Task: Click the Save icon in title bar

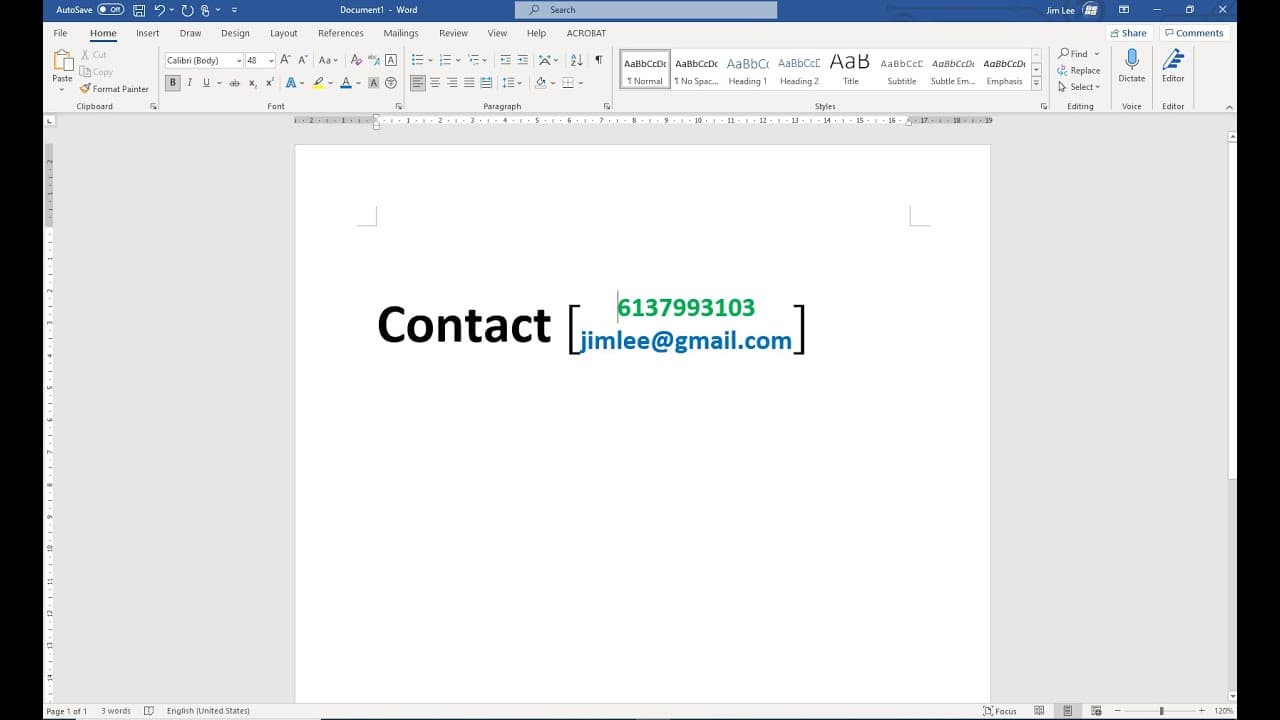Action: coord(139,10)
